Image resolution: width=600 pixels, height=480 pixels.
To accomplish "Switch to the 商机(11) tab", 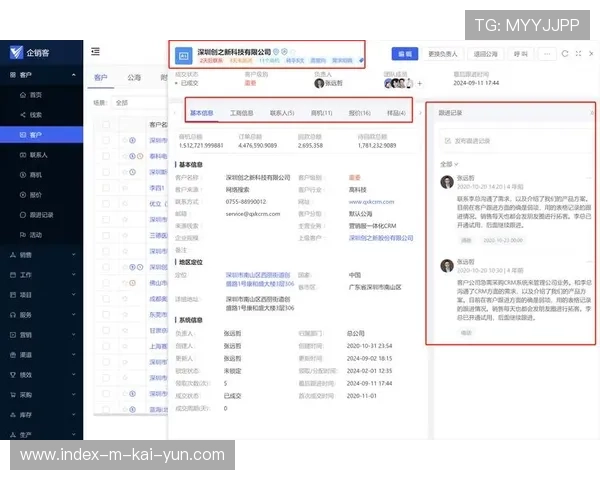I will click(x=321, y=113).
